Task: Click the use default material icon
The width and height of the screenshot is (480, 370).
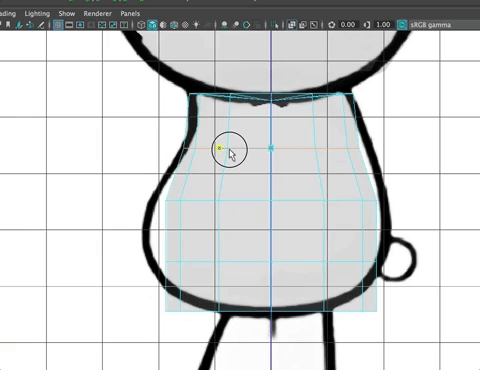Action: (163, 25)
